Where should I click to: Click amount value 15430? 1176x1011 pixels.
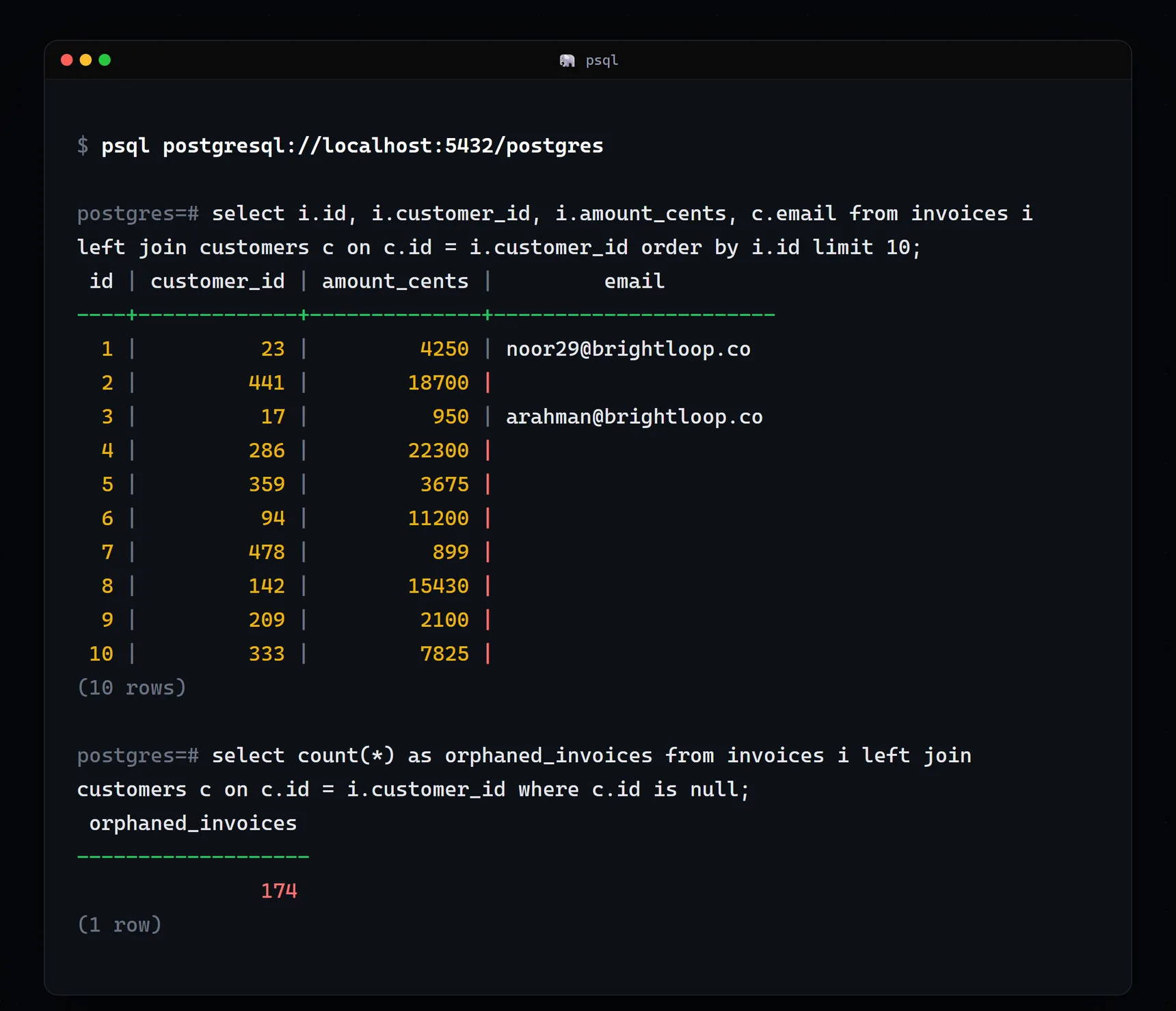438,586
